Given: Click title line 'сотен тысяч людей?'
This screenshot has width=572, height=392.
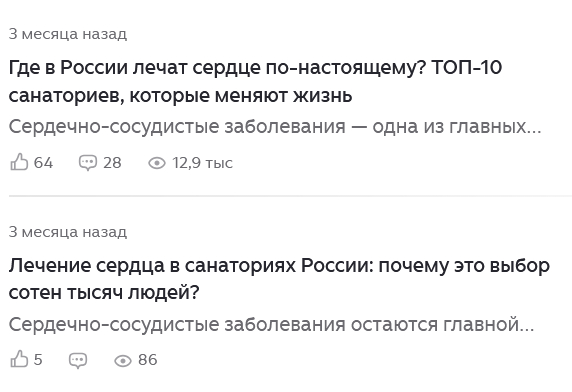Looking at the screenshot, I should coord(104,292).
